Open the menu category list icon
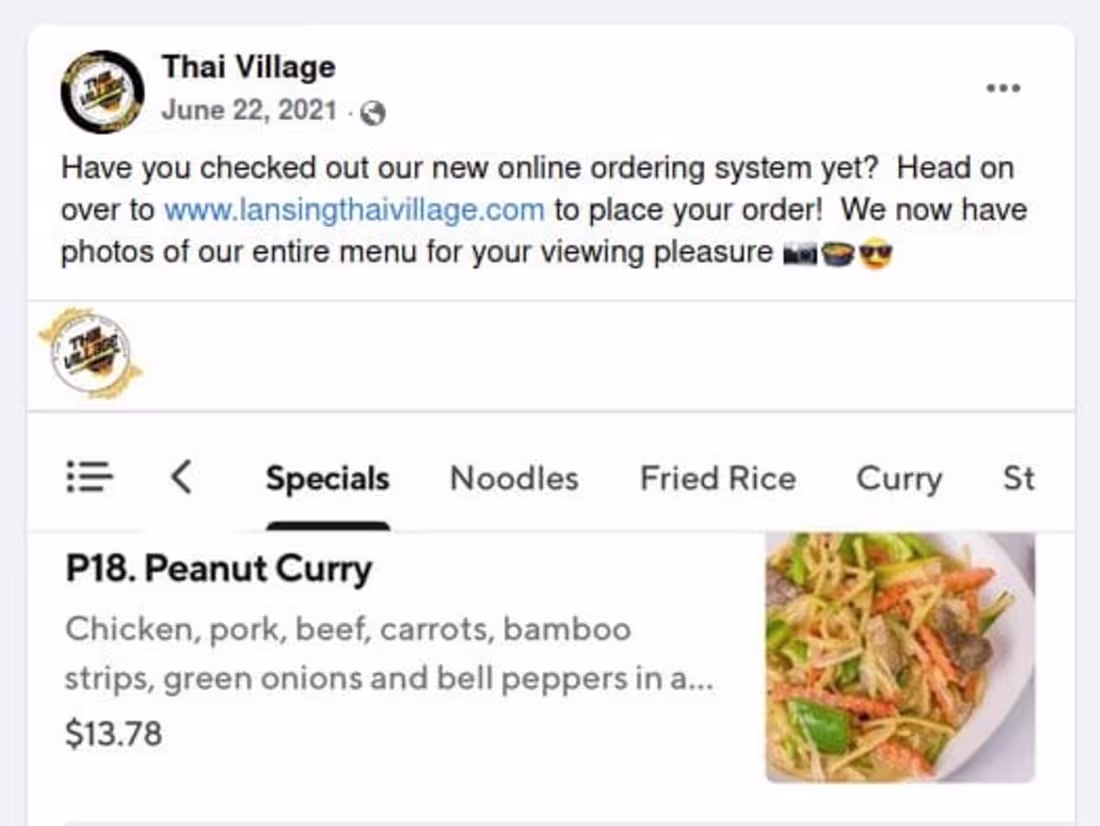The image size is (1100, 826). (x=89, y=477)
